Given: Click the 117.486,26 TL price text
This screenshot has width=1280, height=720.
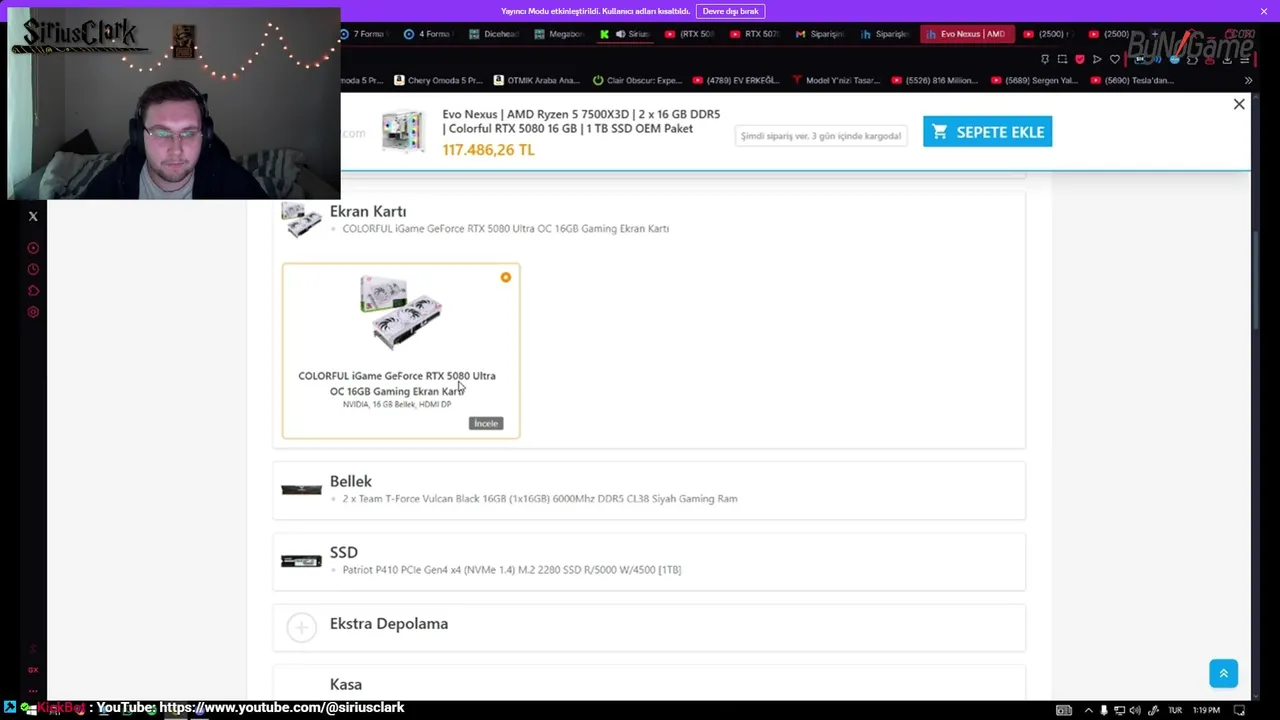Looking at the screenshot, I should pyautogui.click(x=488, y=150).
